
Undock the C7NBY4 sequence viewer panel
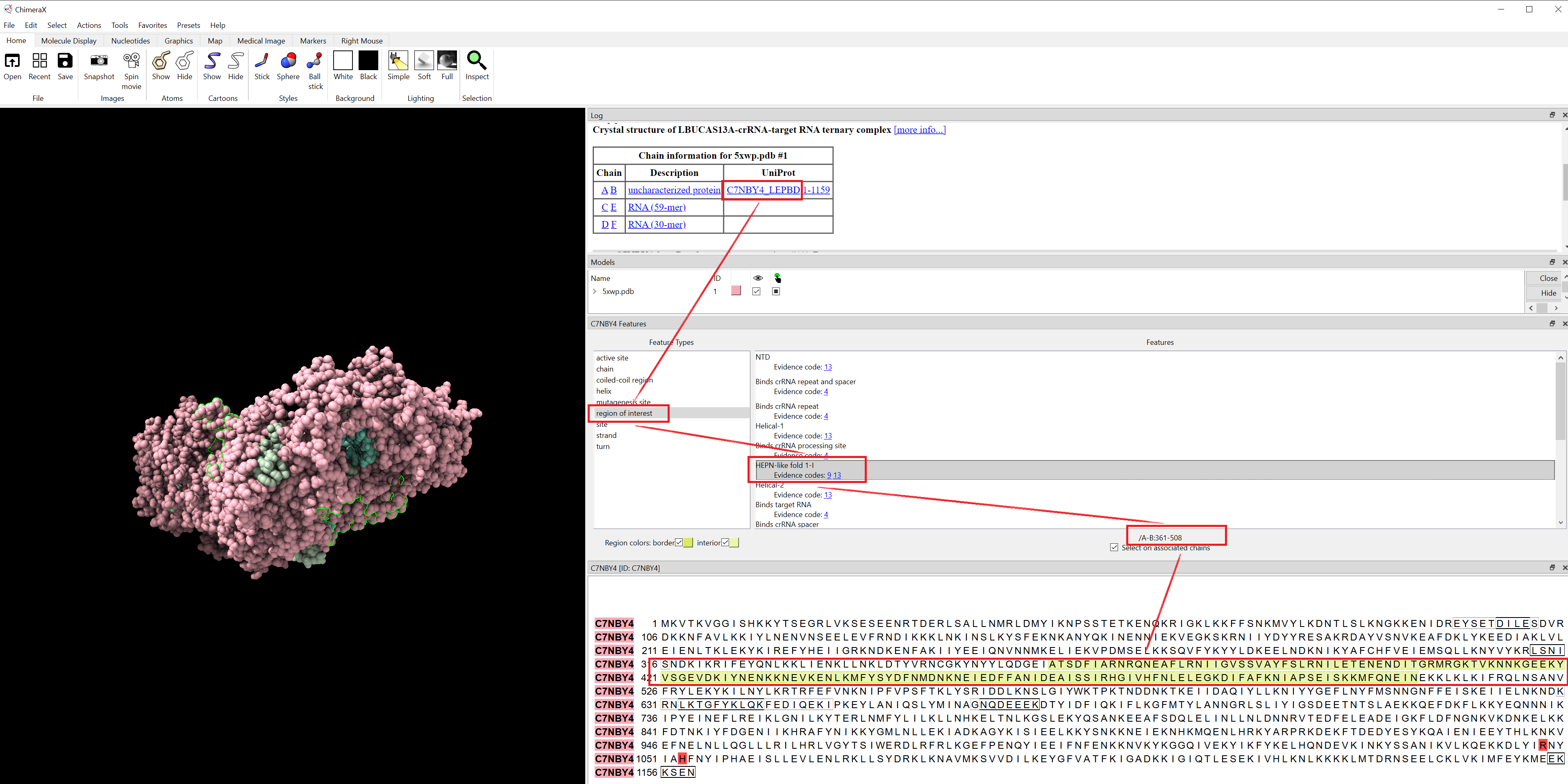(1552, 568)
